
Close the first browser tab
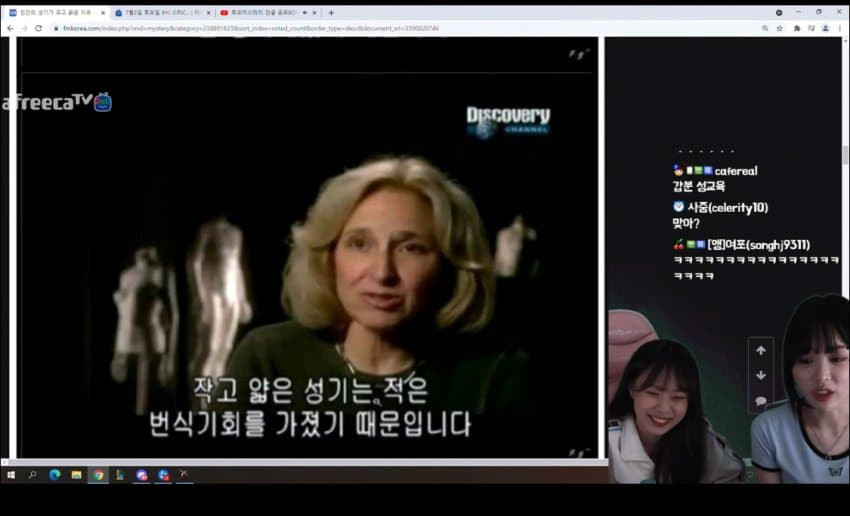click(x=103, y=12)
